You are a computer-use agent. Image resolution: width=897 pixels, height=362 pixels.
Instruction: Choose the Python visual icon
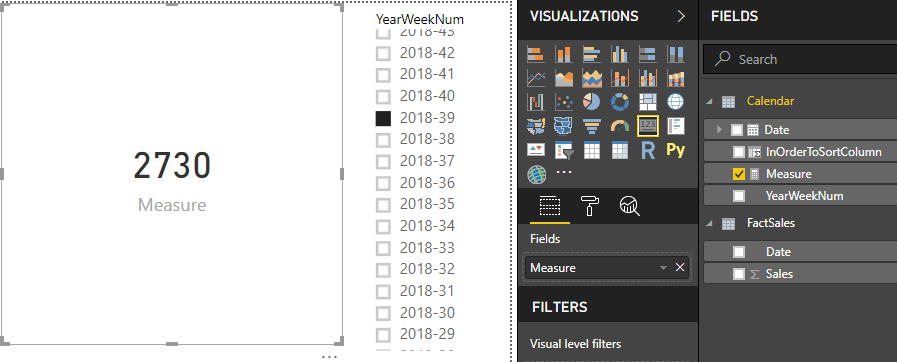[x=676, y=150]
